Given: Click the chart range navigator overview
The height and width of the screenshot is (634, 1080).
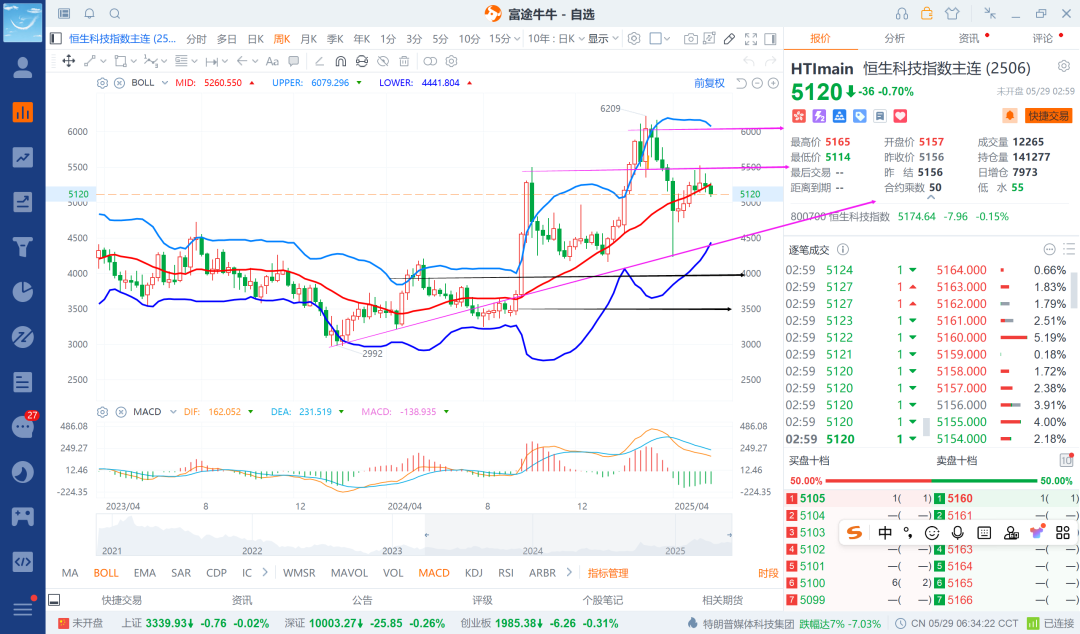Looking at the screenshot, I should [414, 535].
